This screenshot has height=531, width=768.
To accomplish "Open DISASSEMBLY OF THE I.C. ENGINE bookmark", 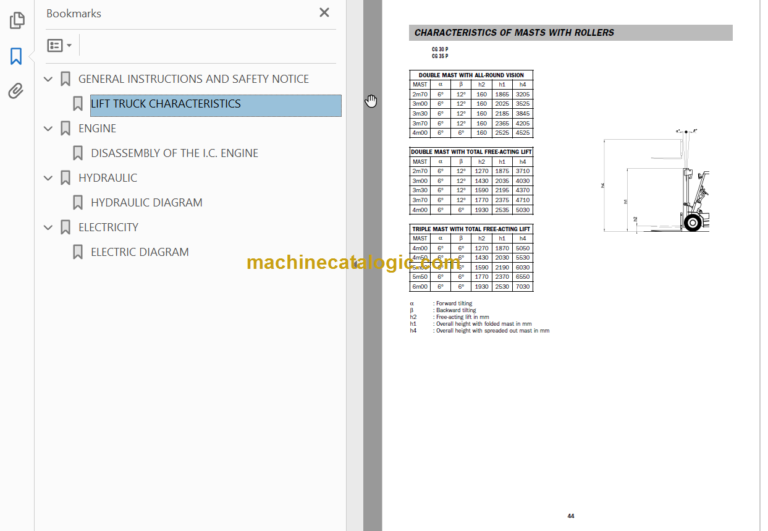I will point(174,153).
